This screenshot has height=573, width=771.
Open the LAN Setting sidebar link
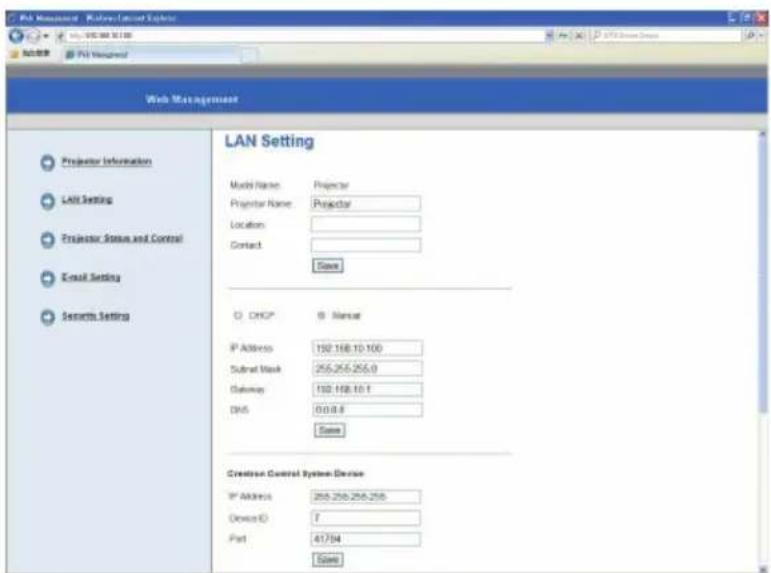tap(87, 200)
